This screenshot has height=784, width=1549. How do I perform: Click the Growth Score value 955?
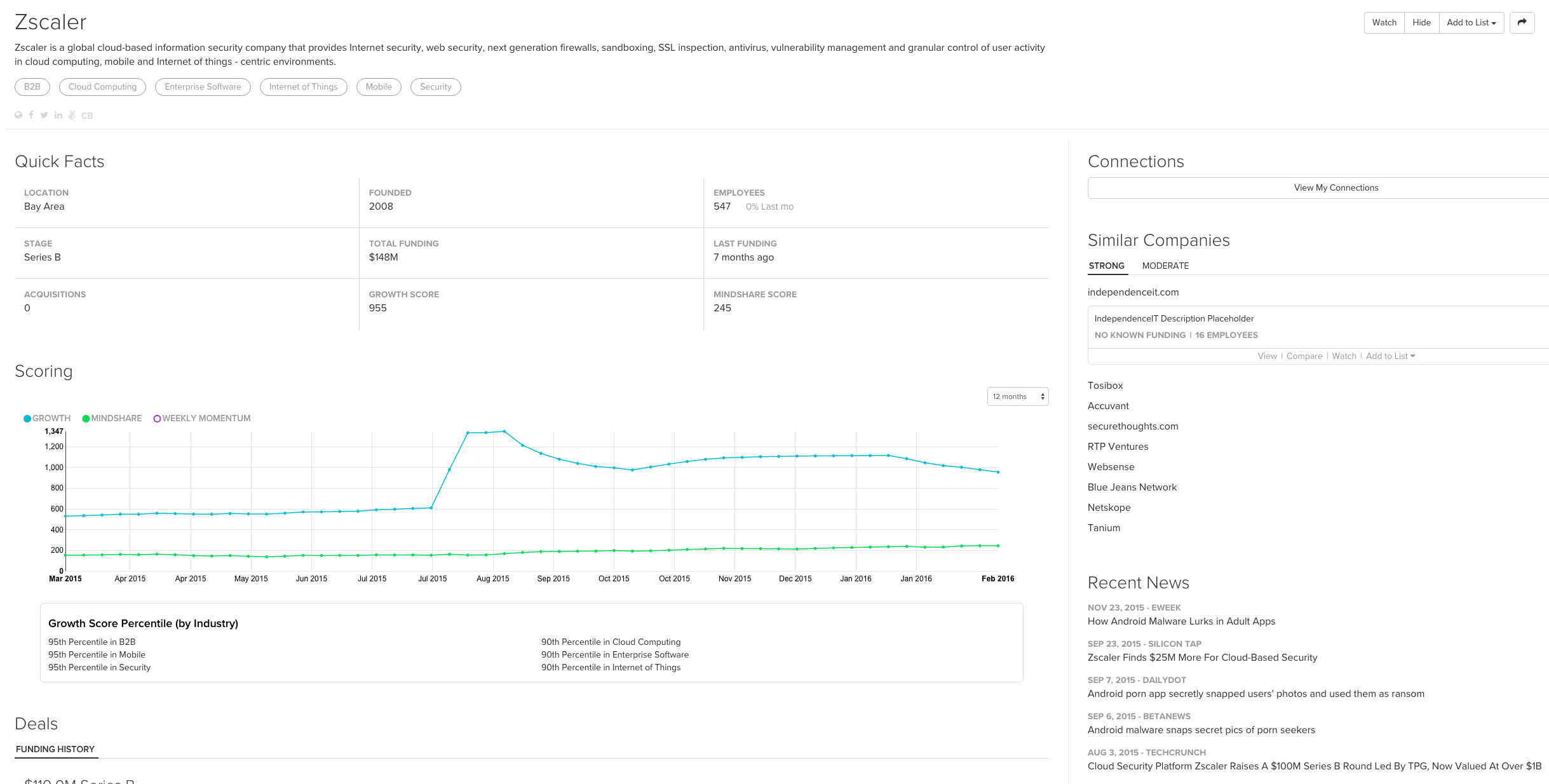[x=377, y=308]
